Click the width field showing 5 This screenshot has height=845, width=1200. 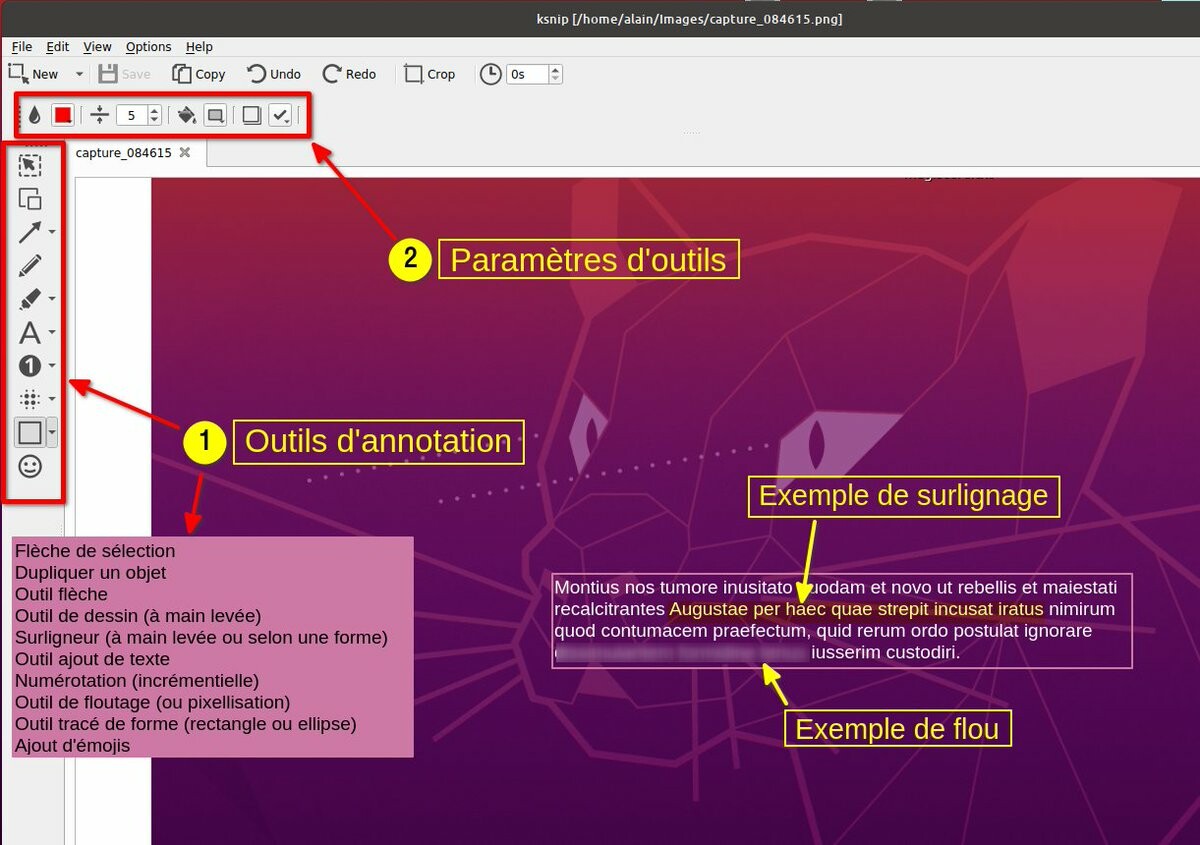[131, 115]
